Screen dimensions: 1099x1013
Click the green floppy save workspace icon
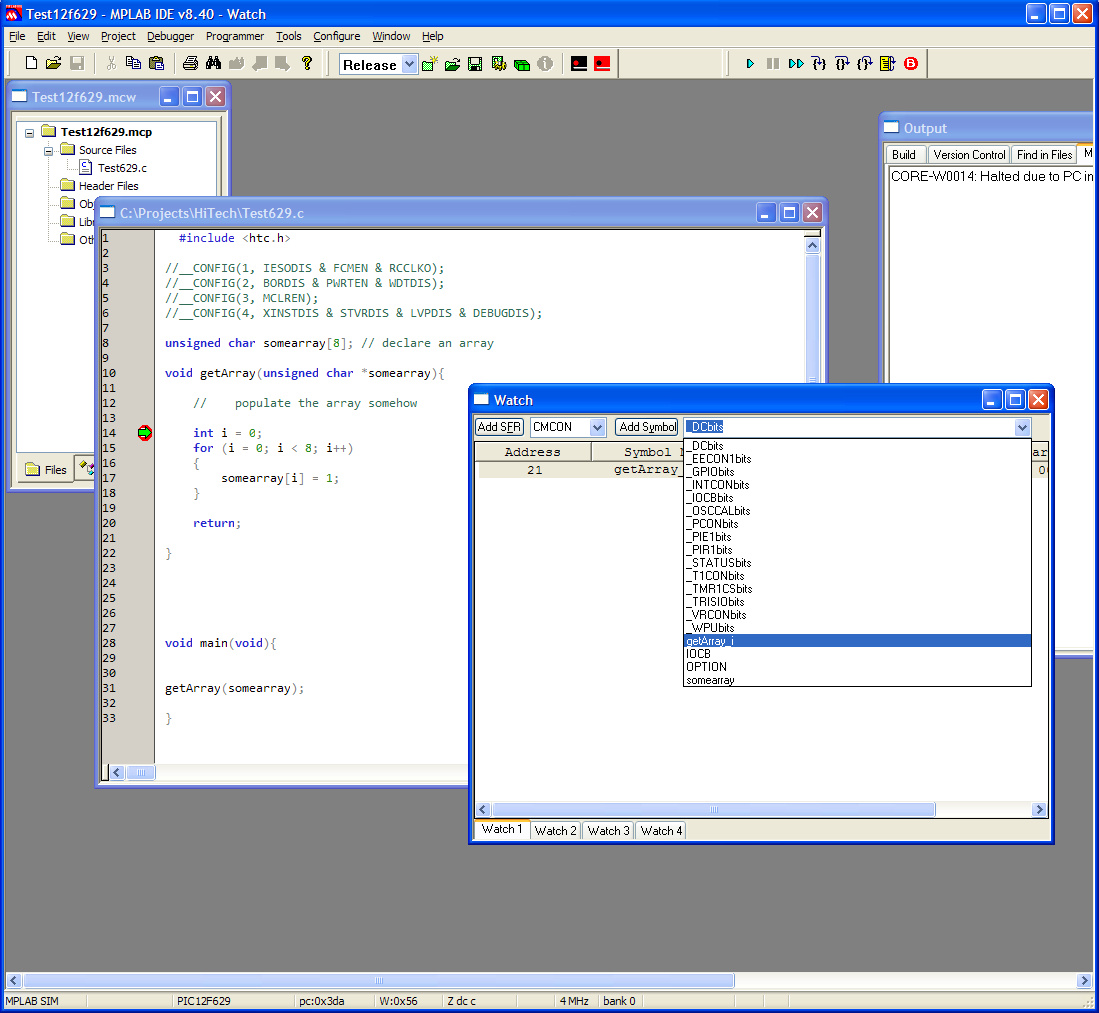point(475,64)
